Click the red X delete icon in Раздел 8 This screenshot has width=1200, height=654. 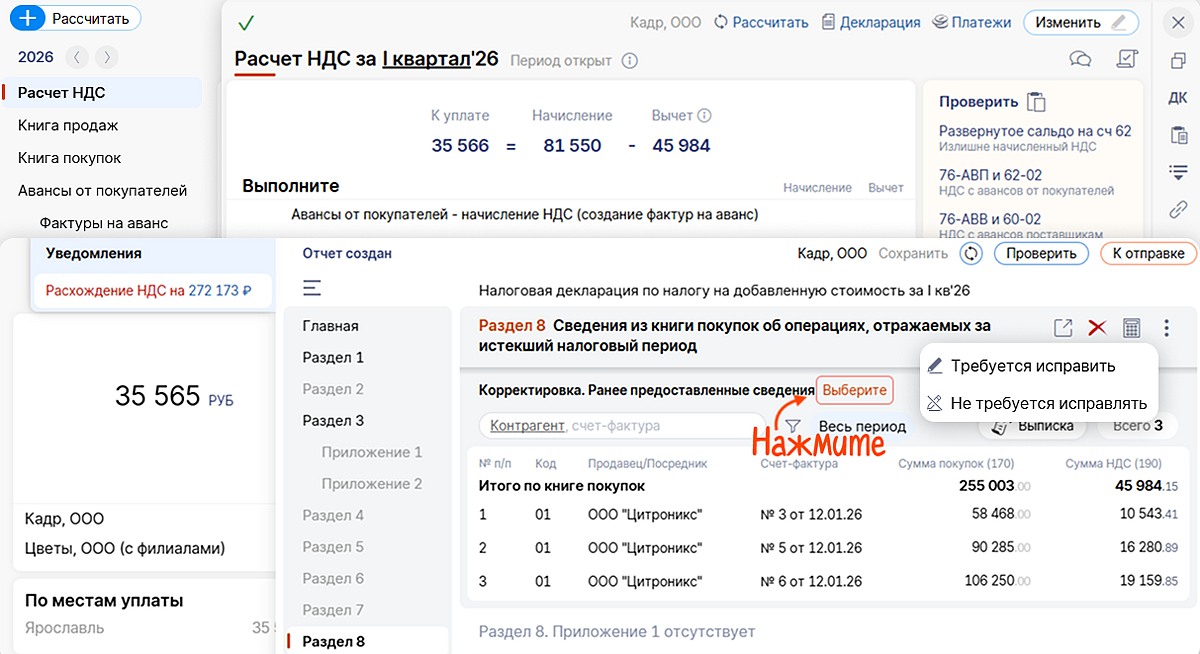pos(1097,327)
